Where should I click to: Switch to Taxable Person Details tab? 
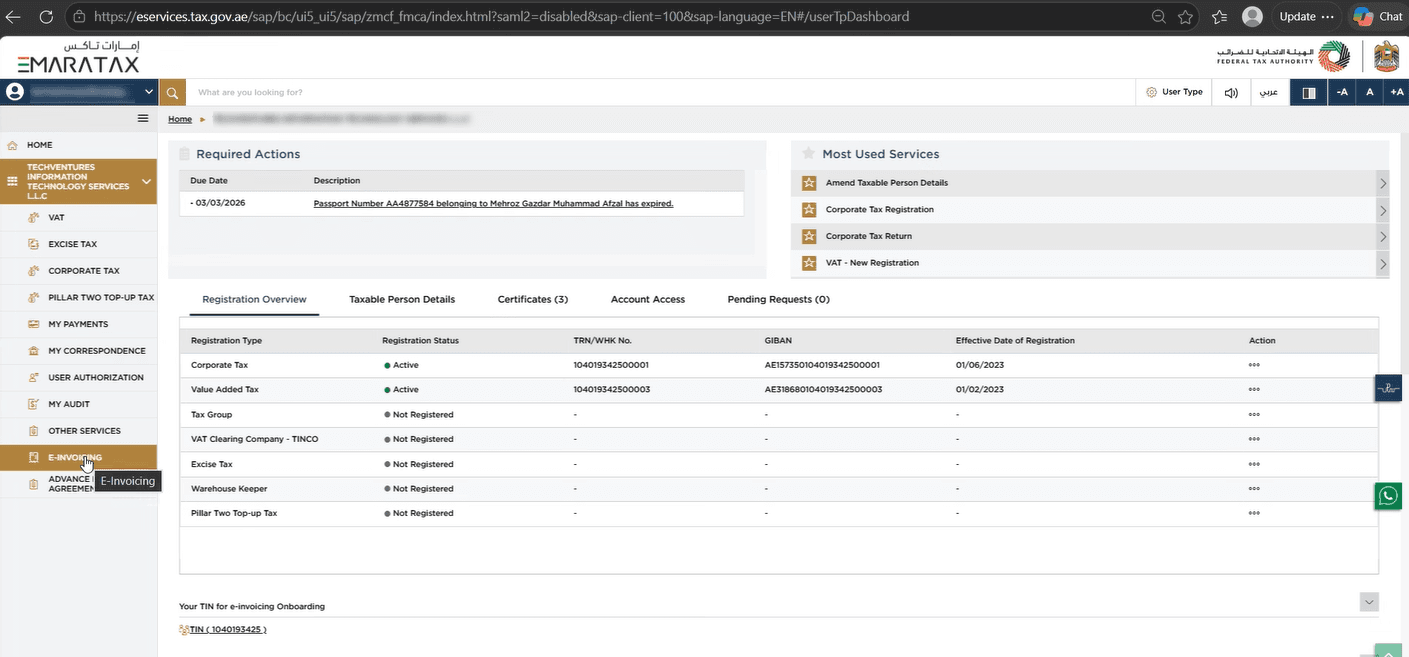coord(402,299)
